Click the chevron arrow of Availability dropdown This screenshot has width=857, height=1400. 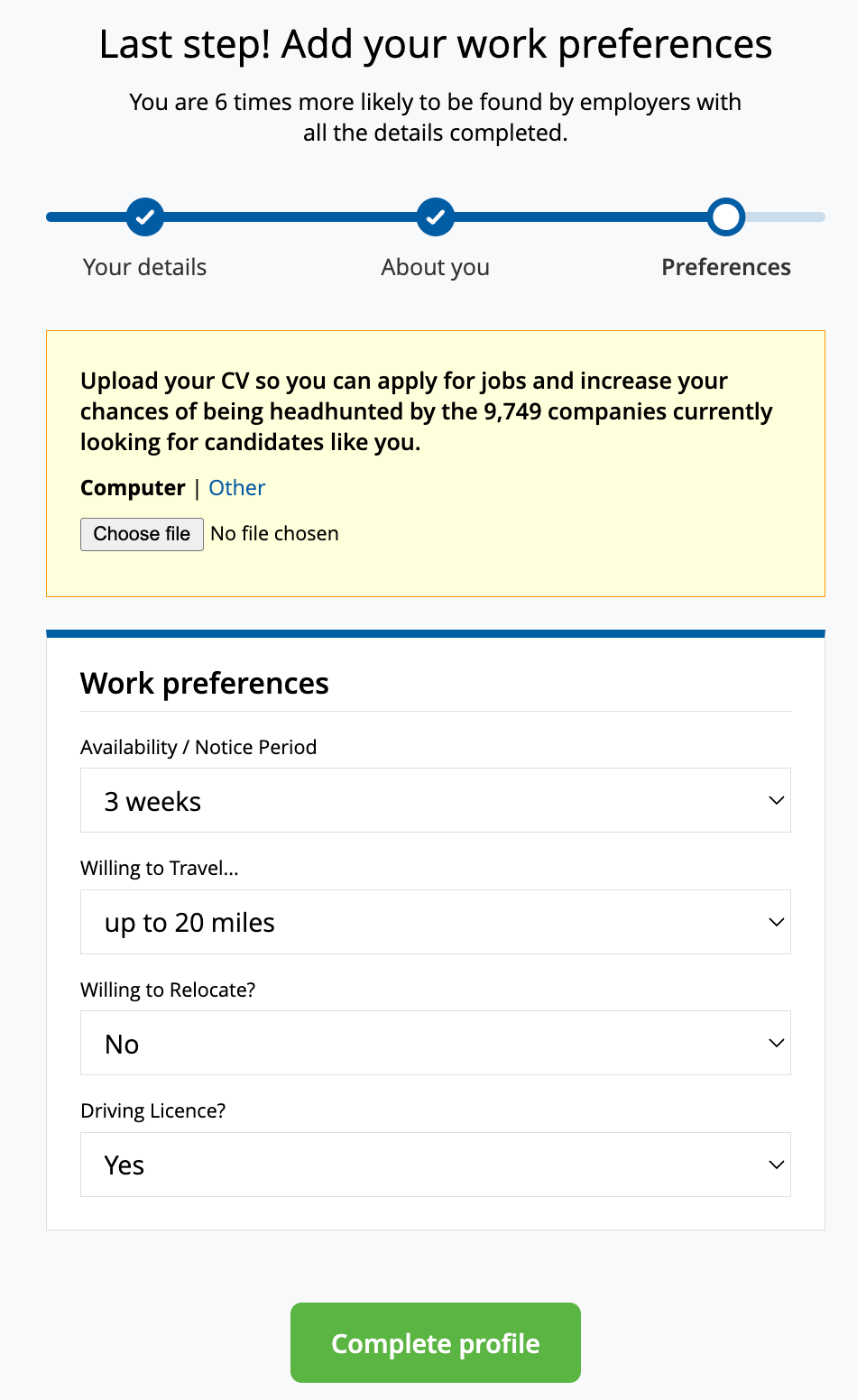pyautogui.click(x=776, y=800)
